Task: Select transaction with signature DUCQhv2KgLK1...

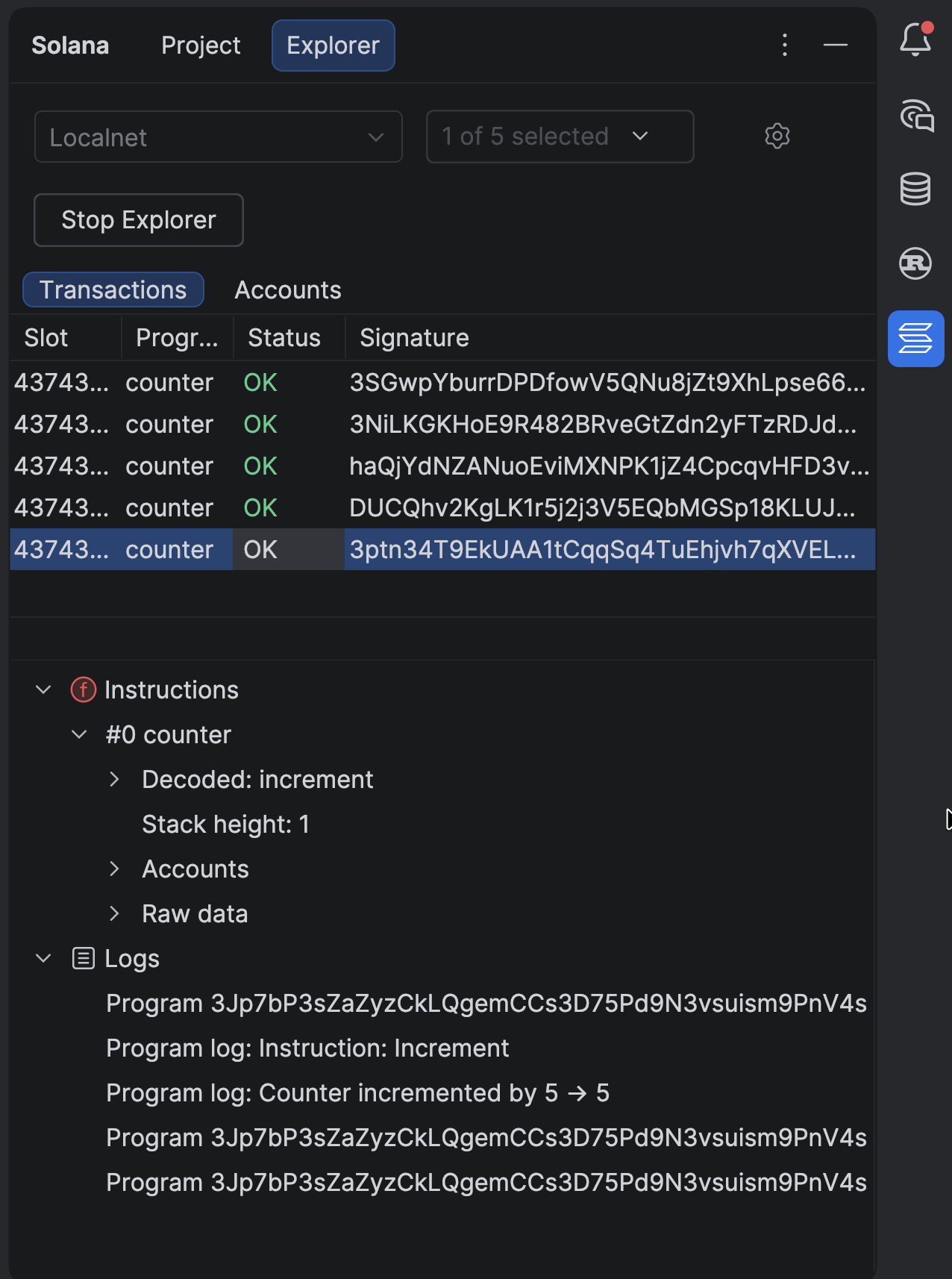Action: (442, 507)
